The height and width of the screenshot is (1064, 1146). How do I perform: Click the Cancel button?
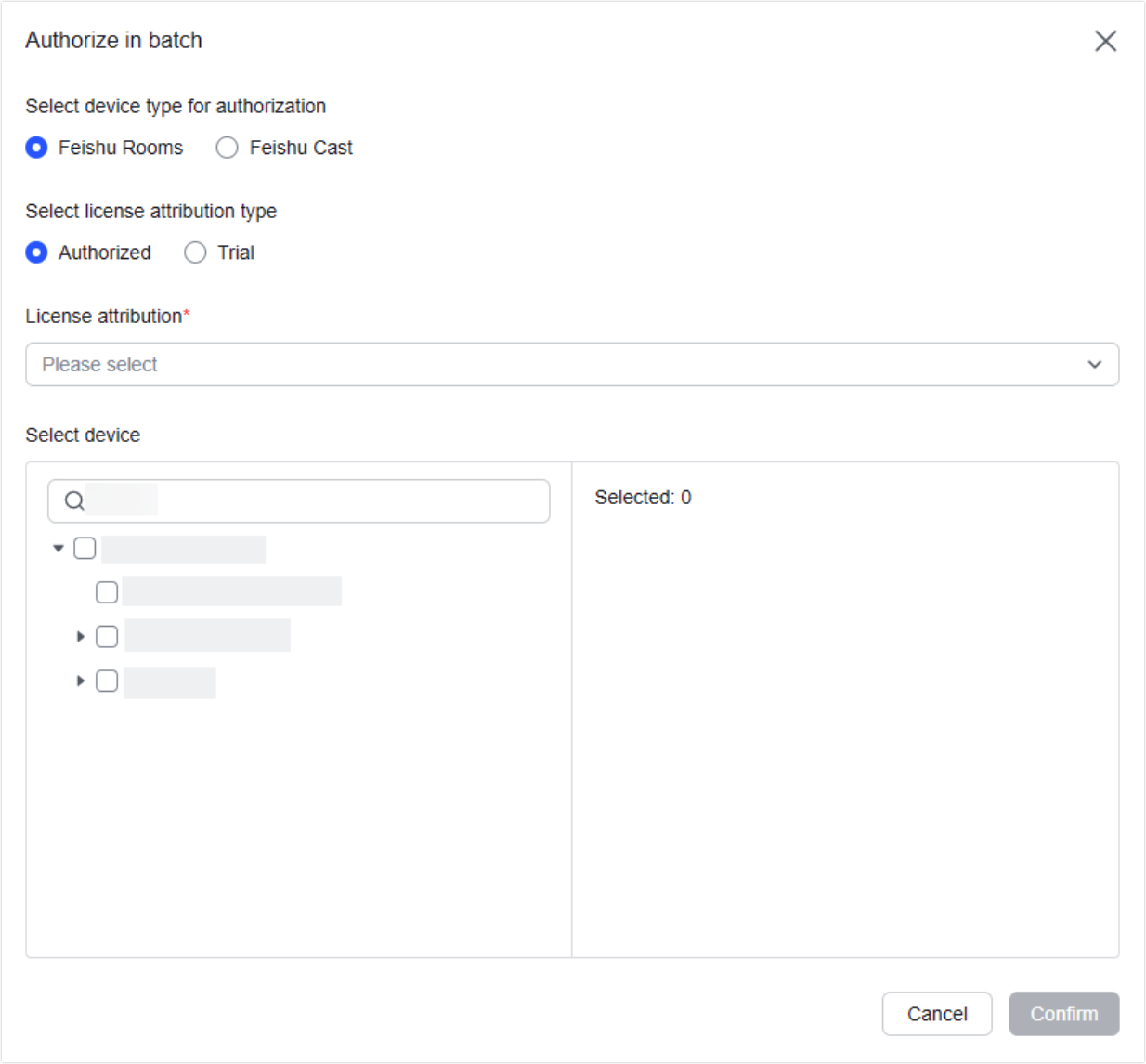coord(937,1014)
